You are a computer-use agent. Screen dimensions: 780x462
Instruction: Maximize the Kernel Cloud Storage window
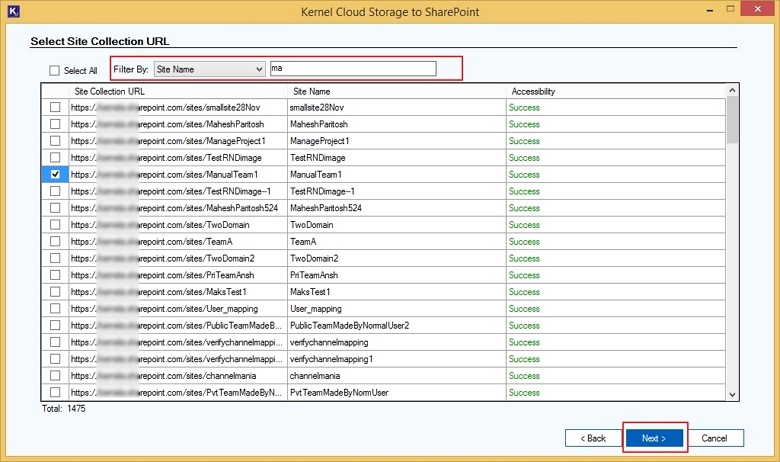click(x=730, y=9)
